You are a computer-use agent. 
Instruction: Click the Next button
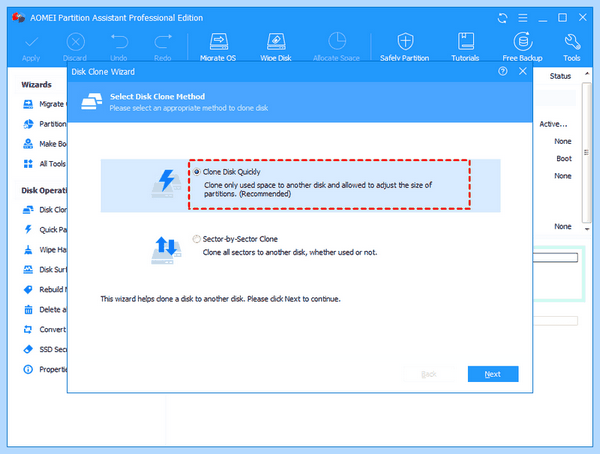tap(493, 374)
